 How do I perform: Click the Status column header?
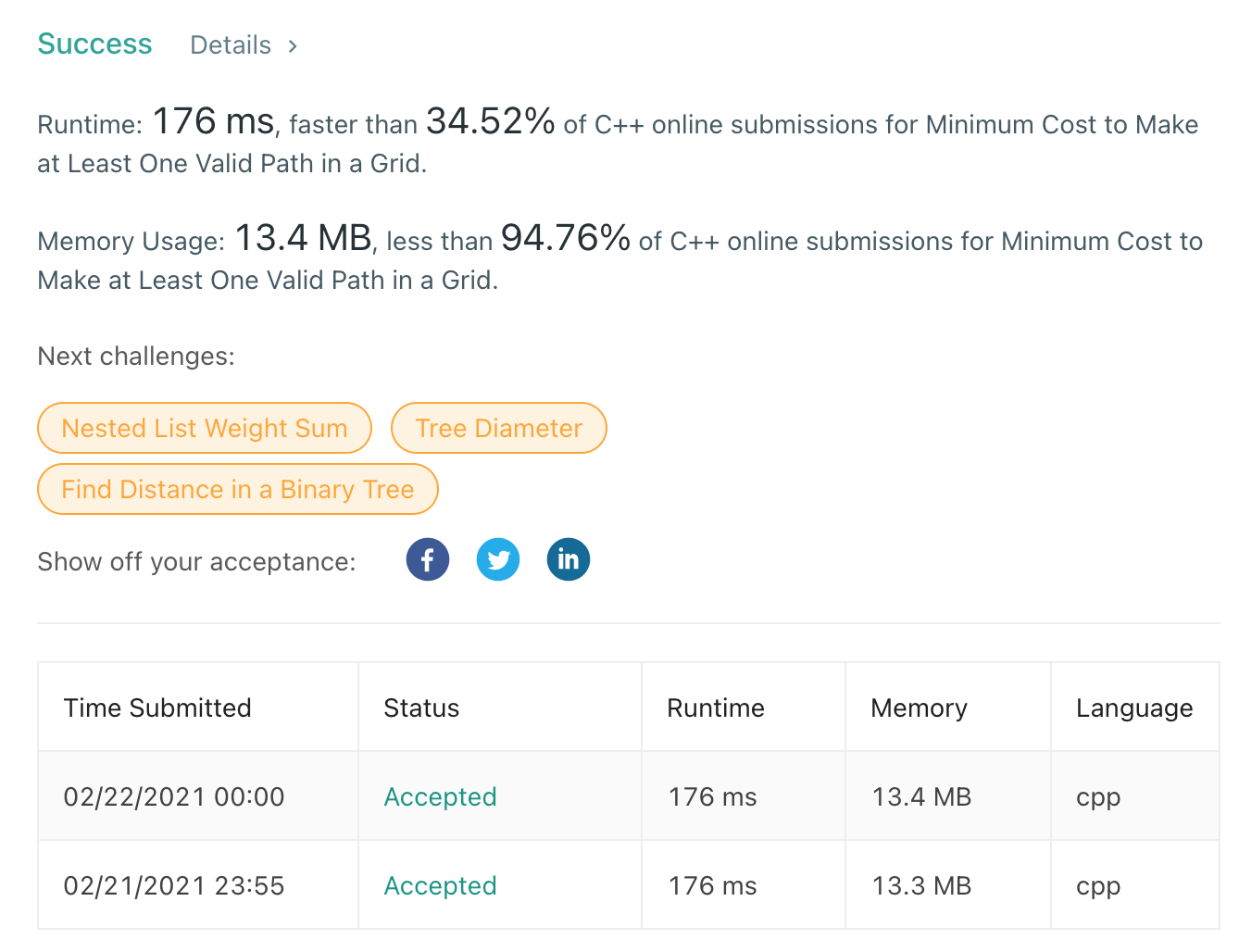click(421, 708)
